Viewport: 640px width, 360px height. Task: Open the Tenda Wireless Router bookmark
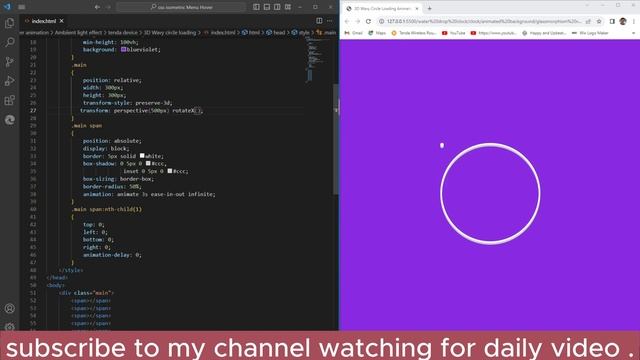(413, 33)
